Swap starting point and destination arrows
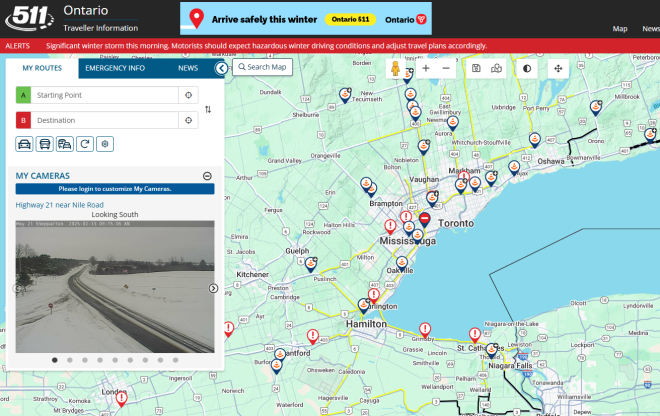The image size is (660, 416). coord(208,109)
